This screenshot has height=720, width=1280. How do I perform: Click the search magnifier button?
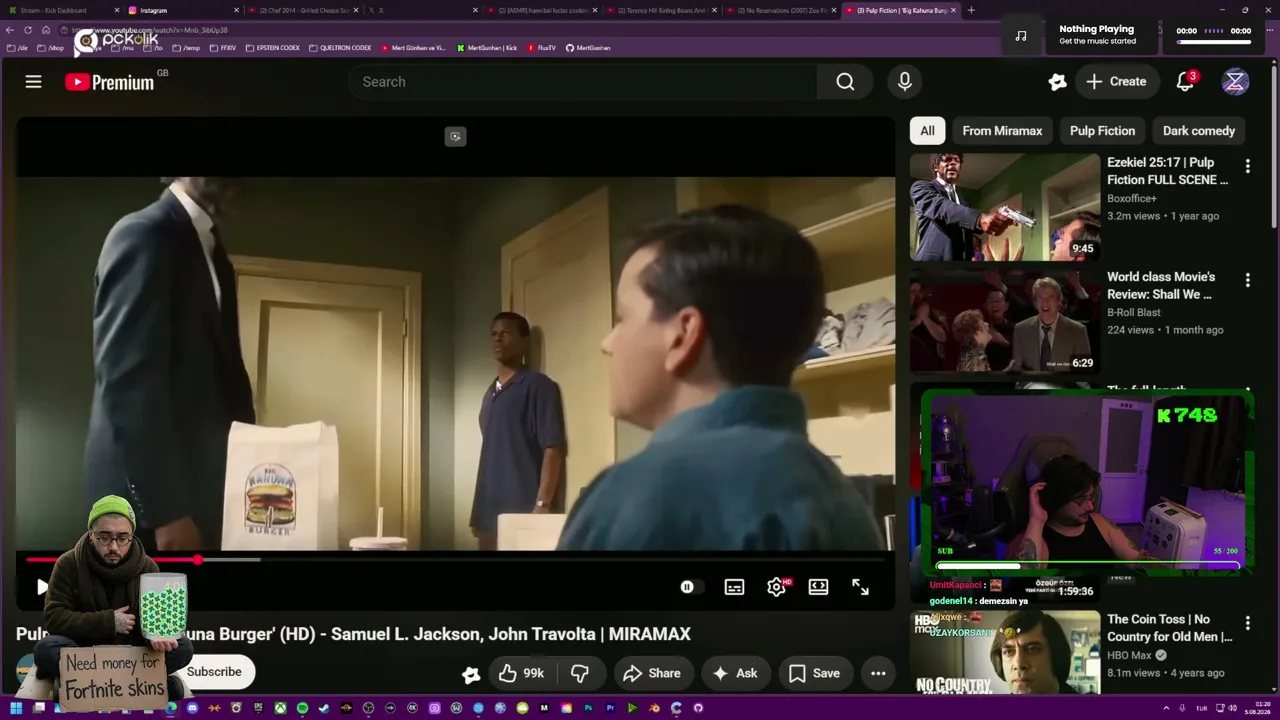pyautogui.click(x=845, y=82)
